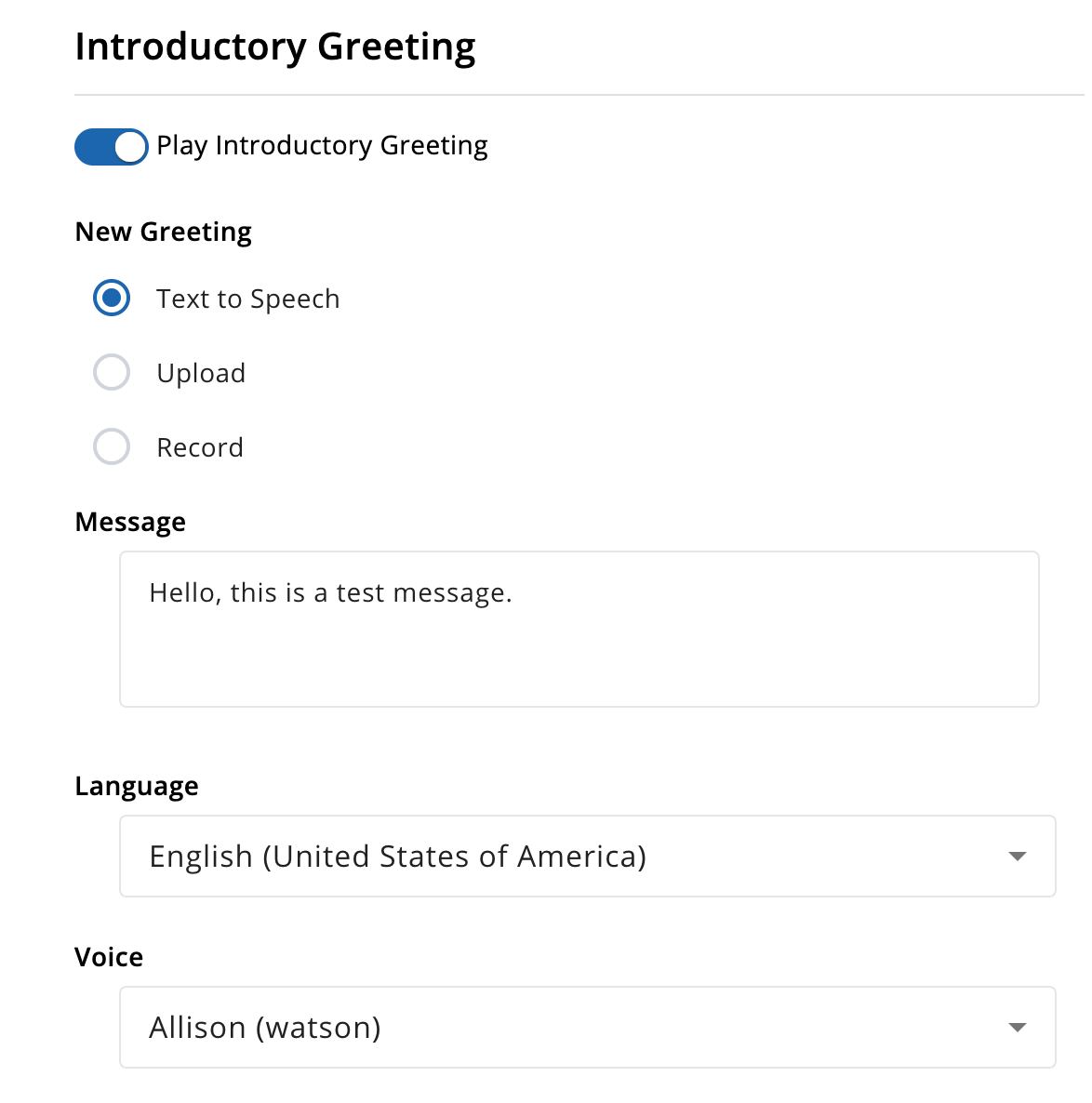Image resolution: width=1092 pixels, height=1103 pixels.
Task: Click the Text to Speech option label
Action: point(247,299)
